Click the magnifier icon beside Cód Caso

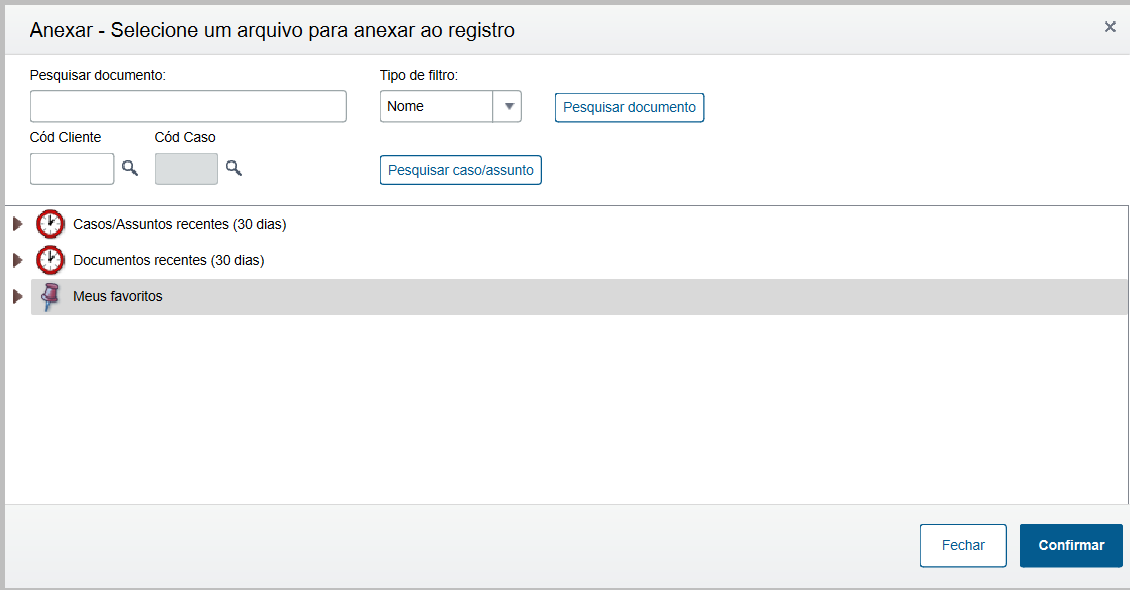click(x=233, y=168)
